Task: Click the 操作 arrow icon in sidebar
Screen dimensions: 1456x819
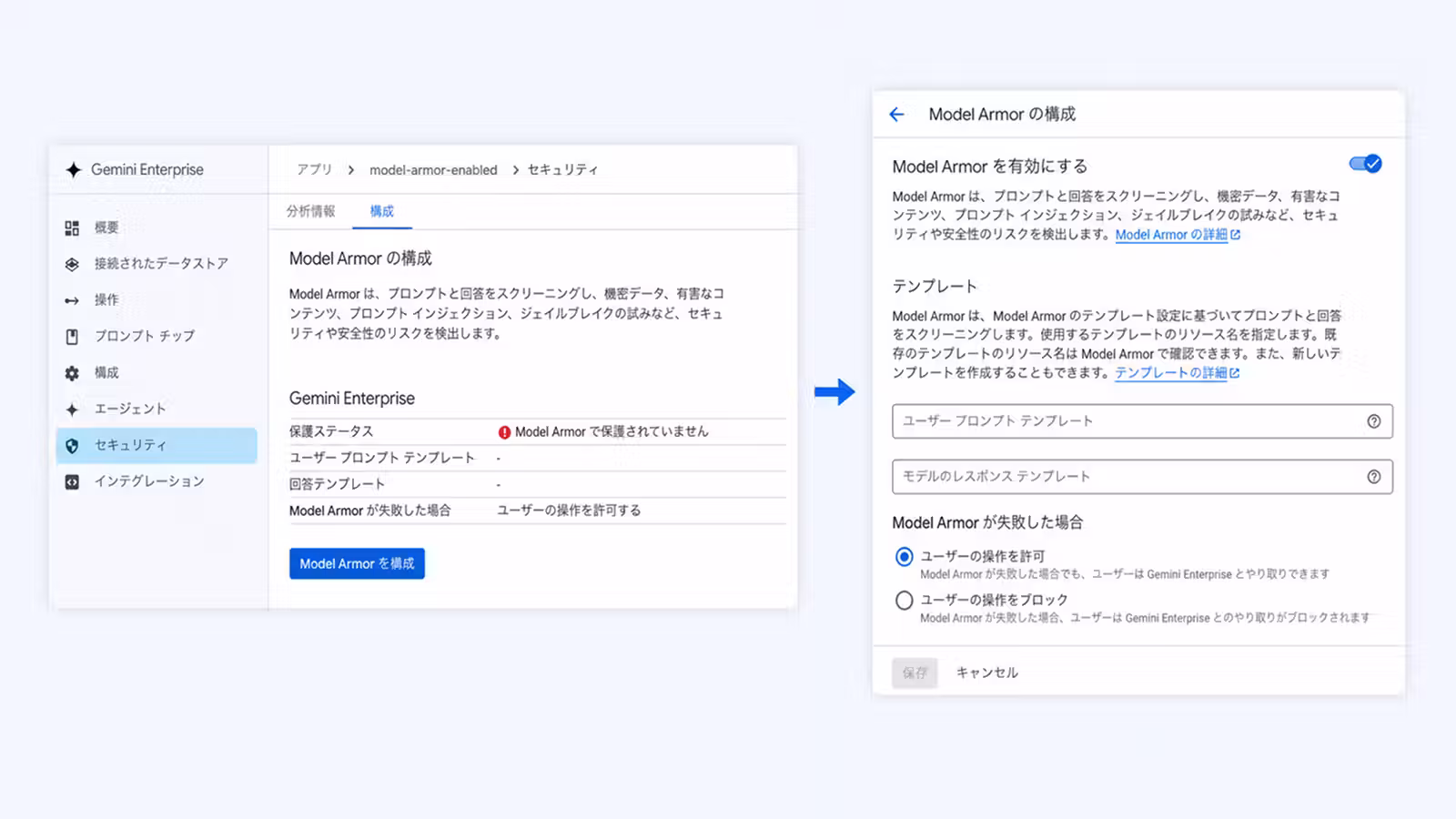Action: [72, 300]
